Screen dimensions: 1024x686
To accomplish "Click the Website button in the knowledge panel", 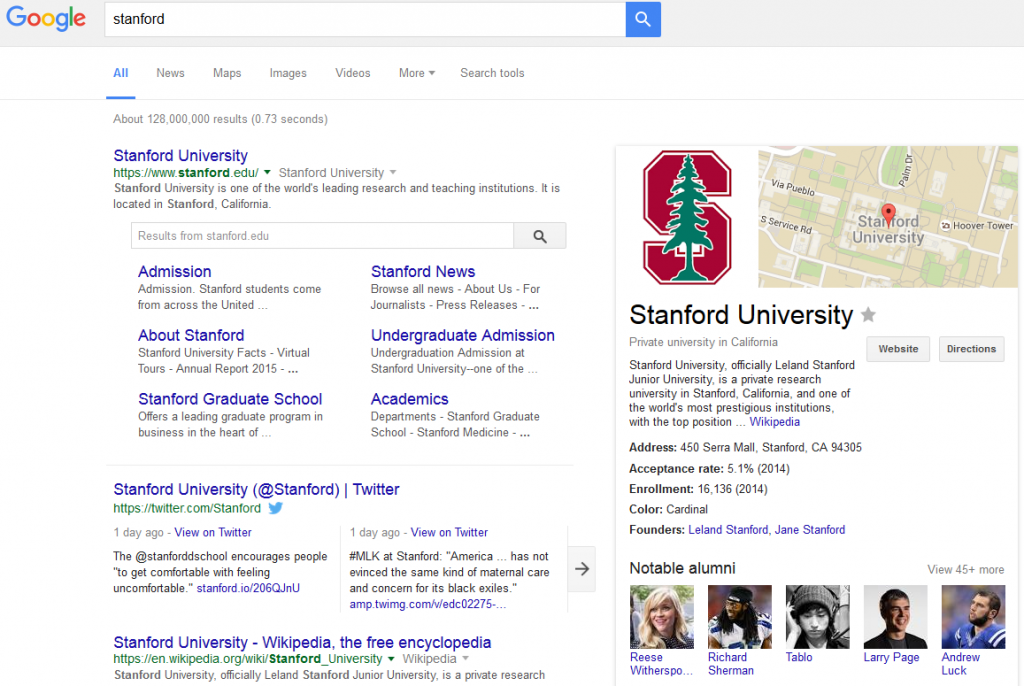I will pos(897,349).
